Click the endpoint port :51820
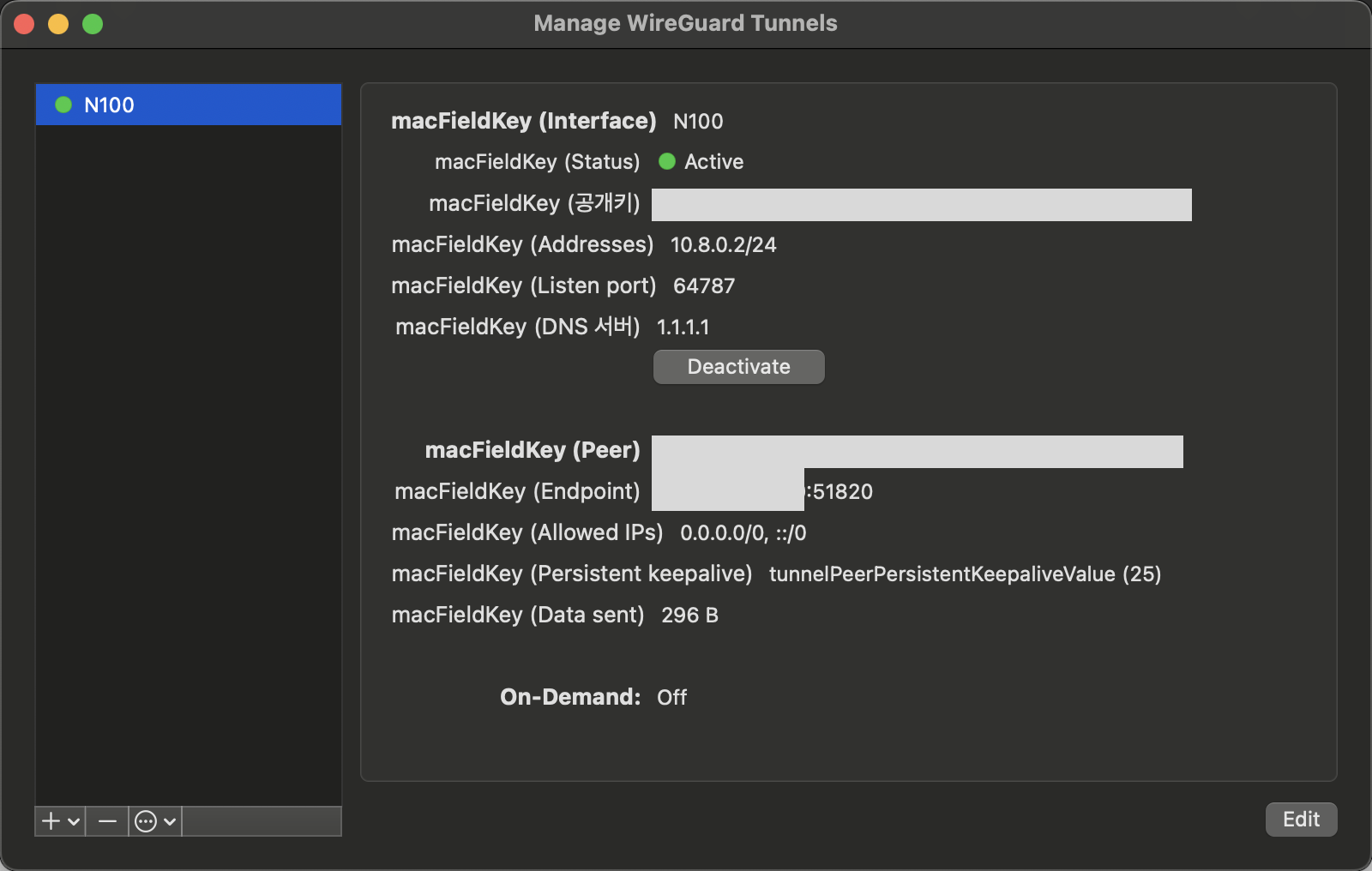The image size is (1372, 871). 839,492
